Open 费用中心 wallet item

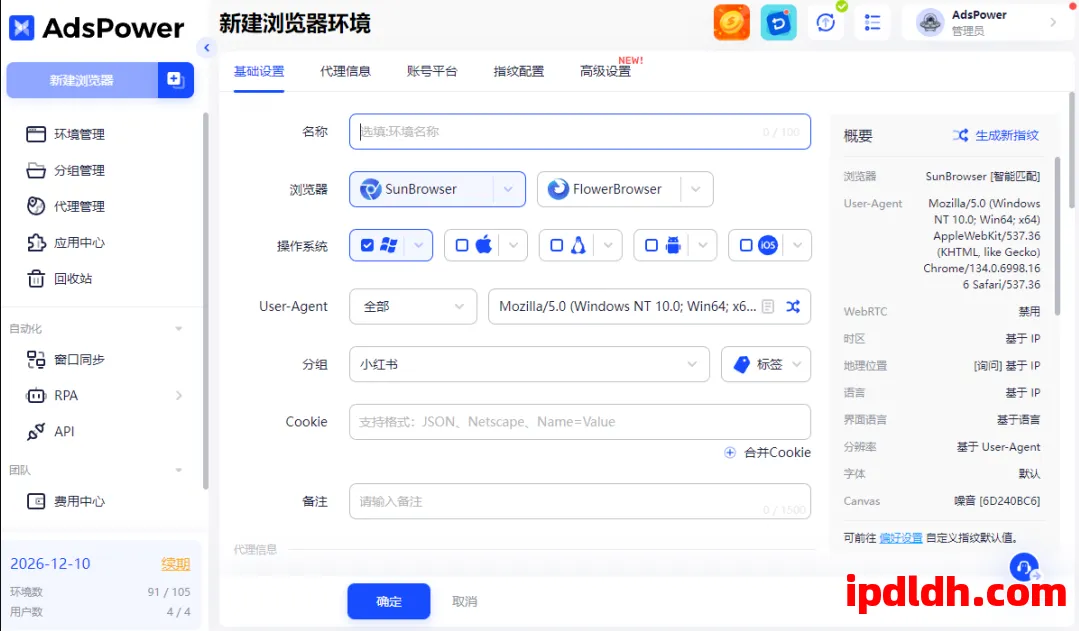pyautogui.click(x=65, y=501)
